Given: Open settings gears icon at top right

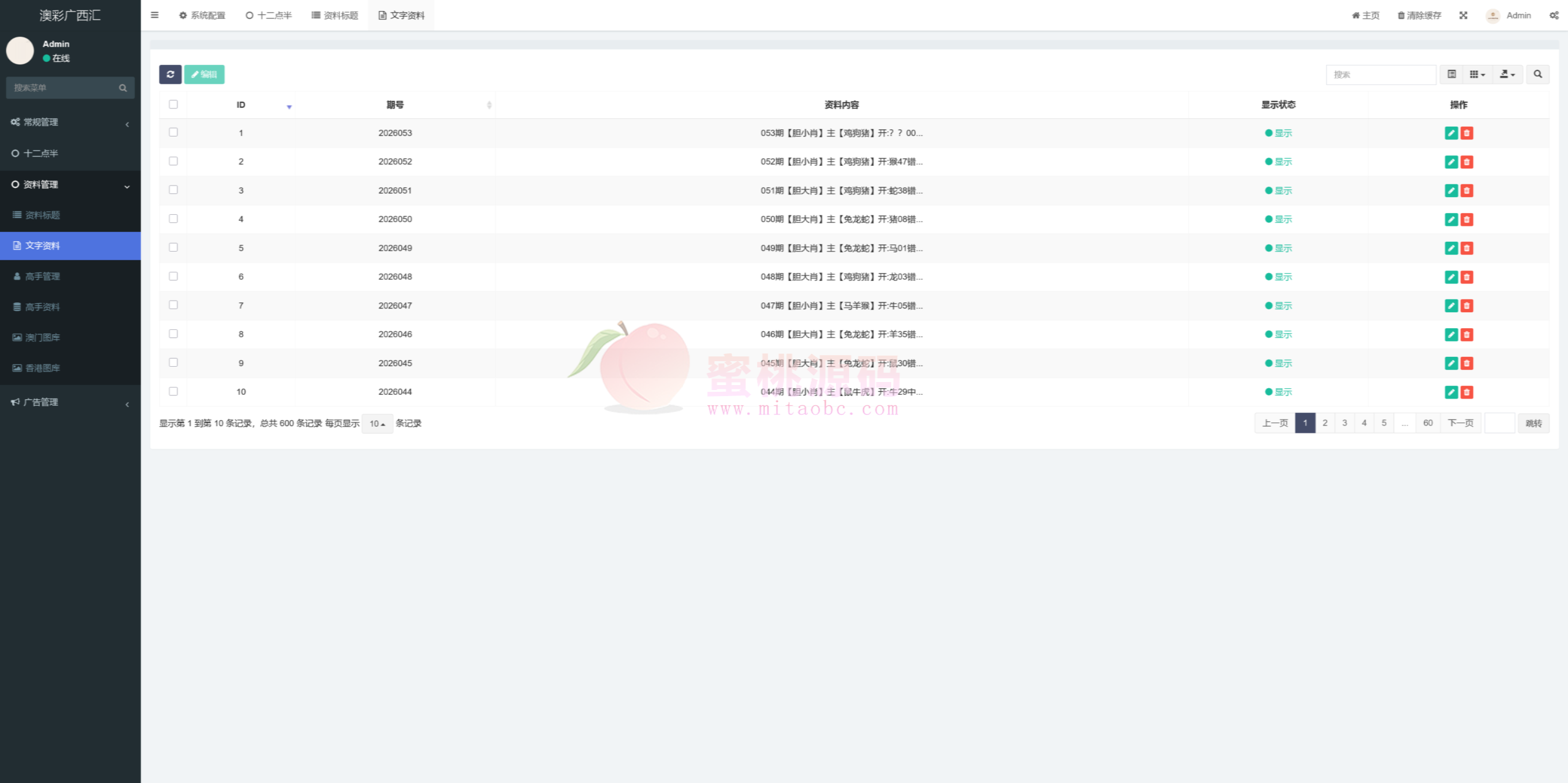Looking at the screenshot, I should [x=1554, y=15].
